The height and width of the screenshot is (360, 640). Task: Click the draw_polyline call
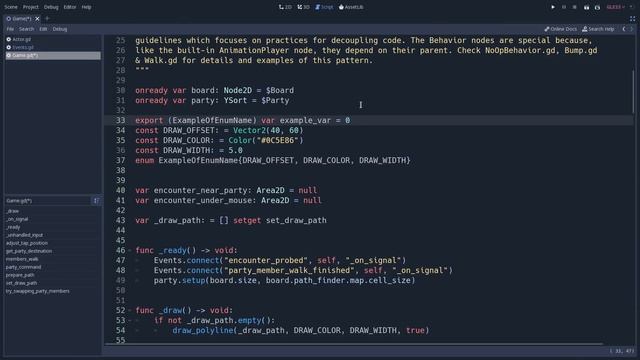click(300, 330)
